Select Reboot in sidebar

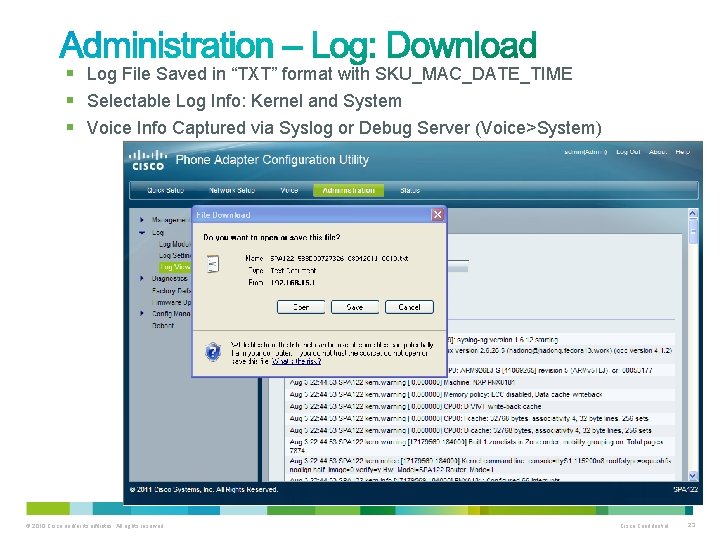tap(163, 325)
